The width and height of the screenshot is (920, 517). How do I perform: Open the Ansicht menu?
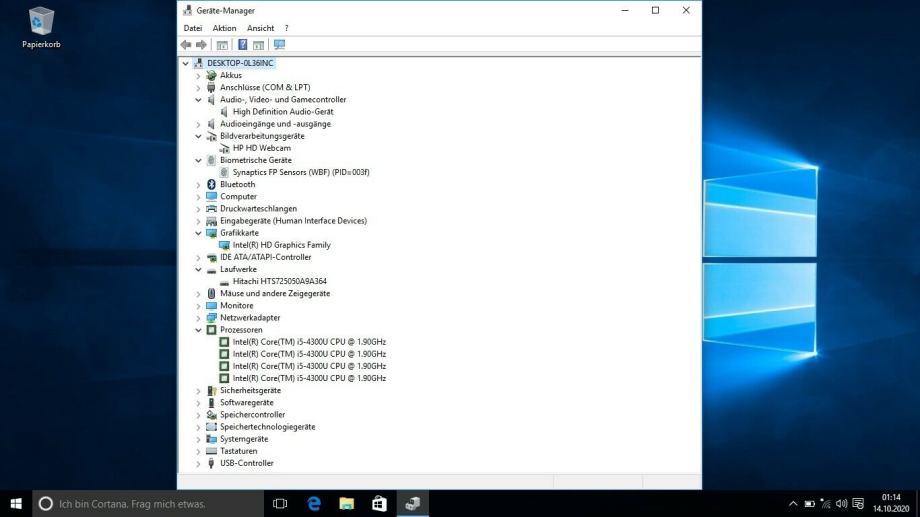point(260,28)
